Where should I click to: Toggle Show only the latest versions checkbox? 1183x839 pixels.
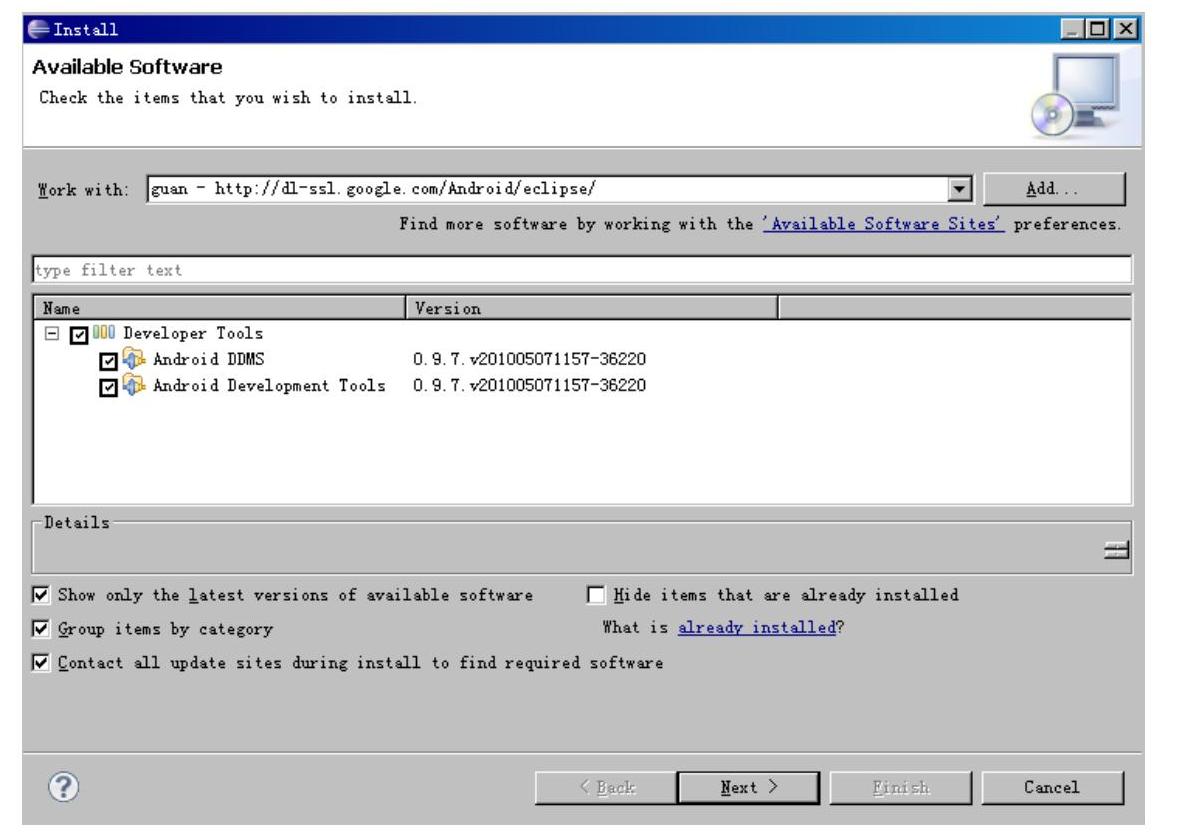click(x=41, y=595)
